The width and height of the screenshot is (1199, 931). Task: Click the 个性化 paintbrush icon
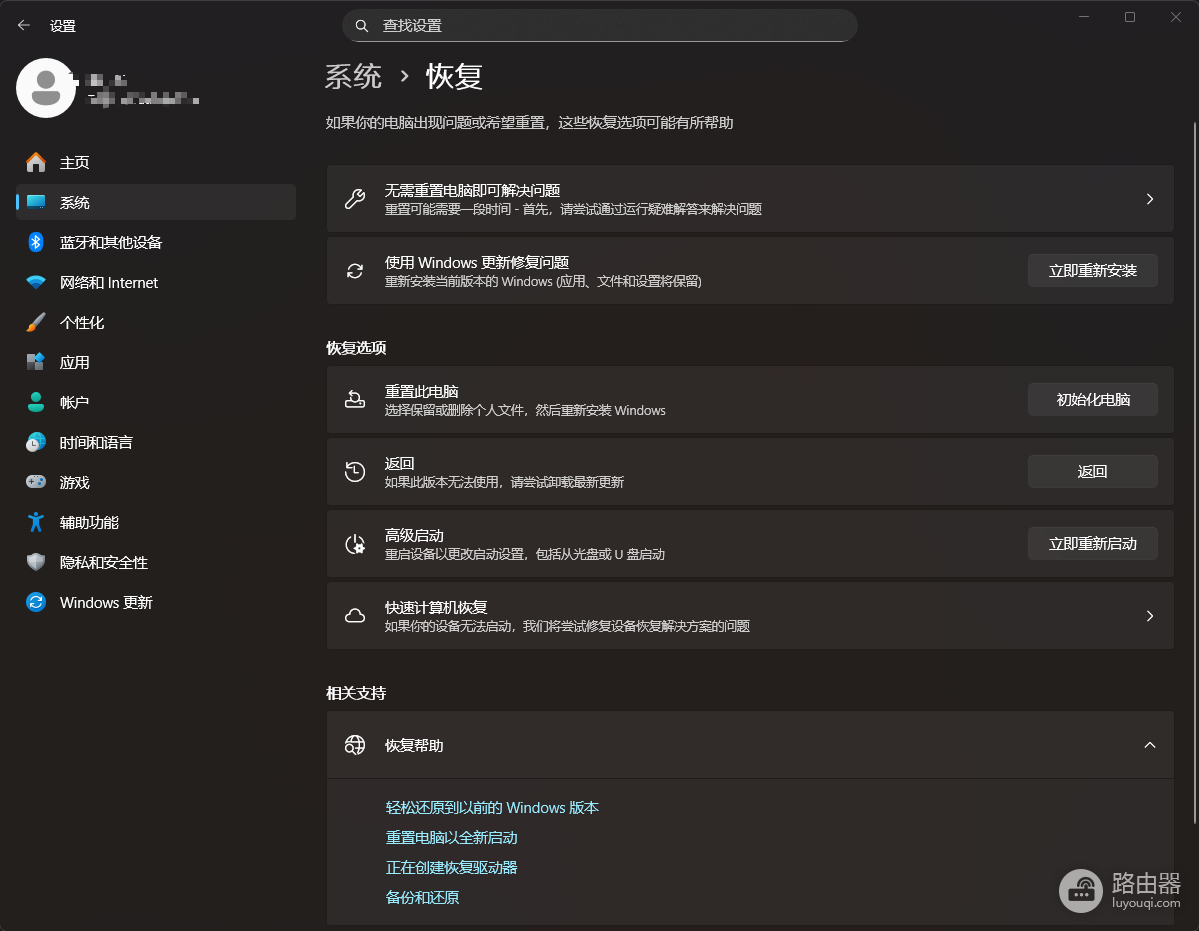tap(36, 322)
